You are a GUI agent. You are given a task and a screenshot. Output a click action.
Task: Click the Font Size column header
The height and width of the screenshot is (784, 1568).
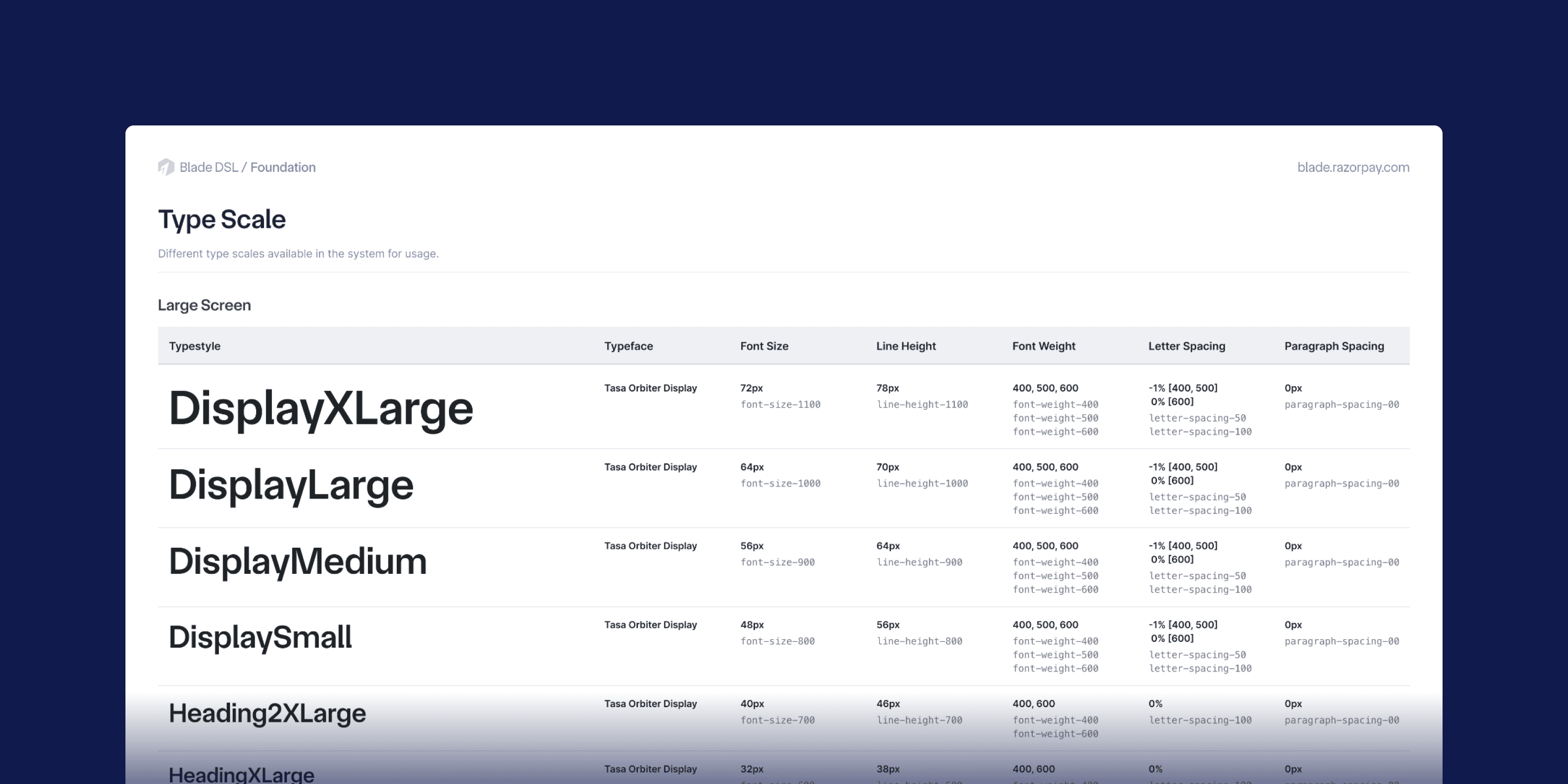(764, 345)
